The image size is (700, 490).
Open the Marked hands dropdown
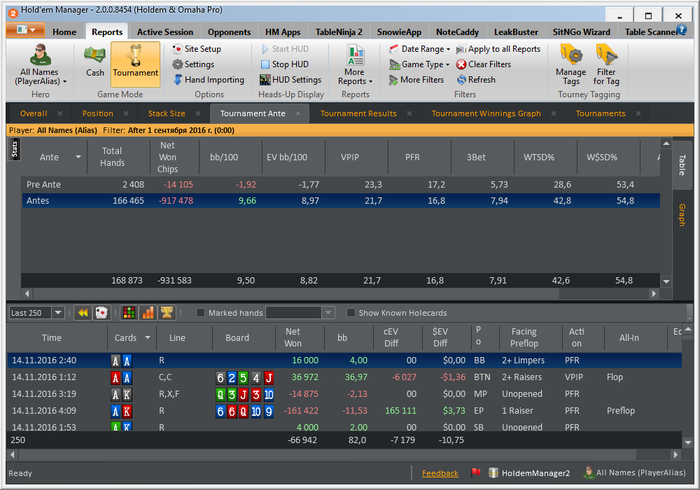pyautogui.click(x=328, y=313)
